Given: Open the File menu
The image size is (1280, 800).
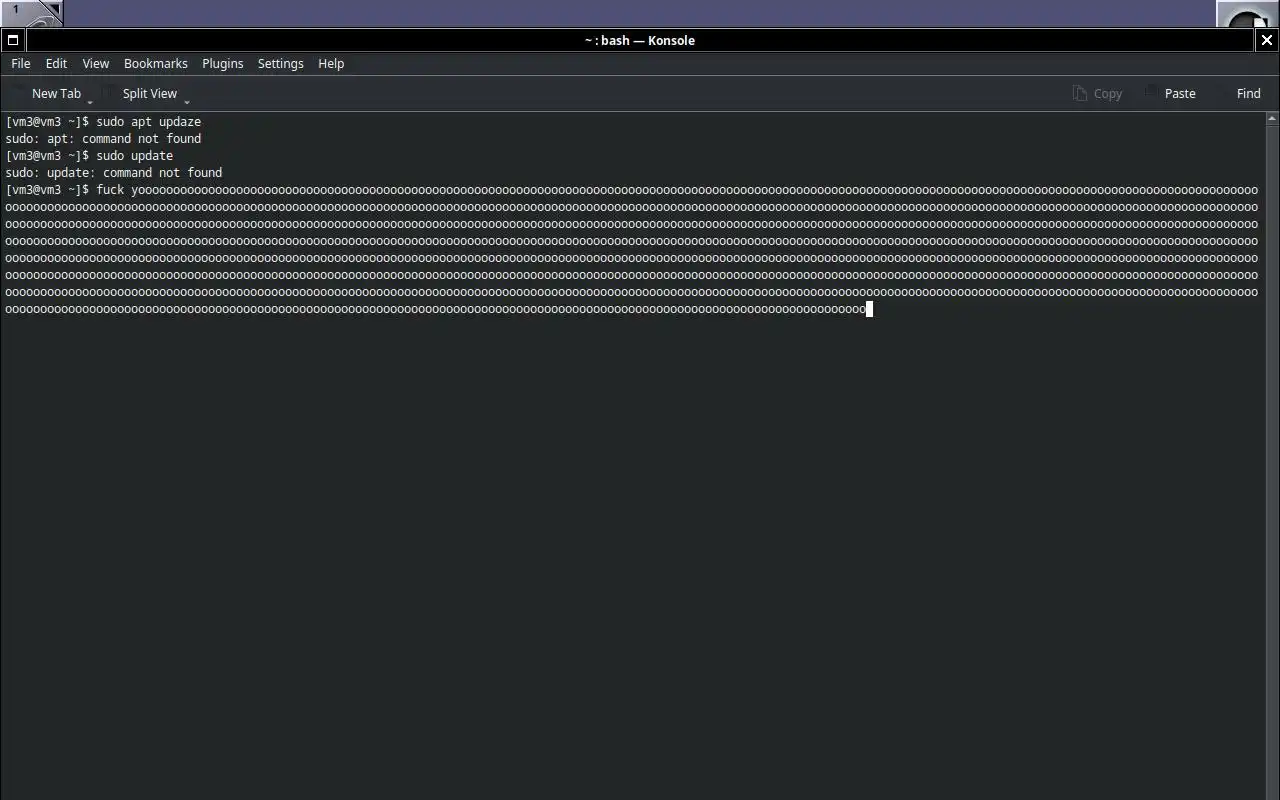Looking at the screenshot, I should (x=21, y=63).
